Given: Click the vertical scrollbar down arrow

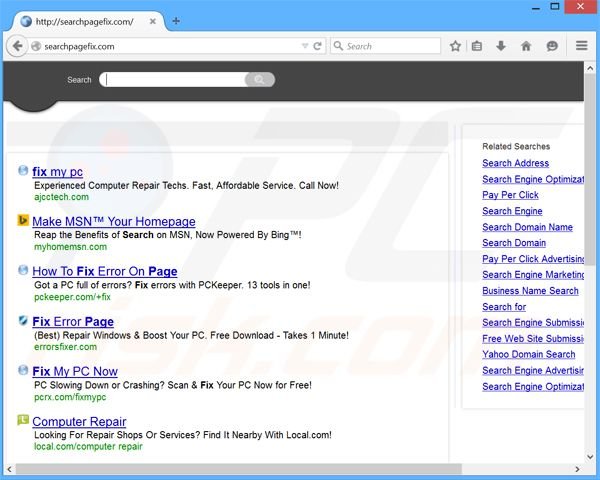Looking at the screenshot, I should pyautogui.click(x=590, y=457).
